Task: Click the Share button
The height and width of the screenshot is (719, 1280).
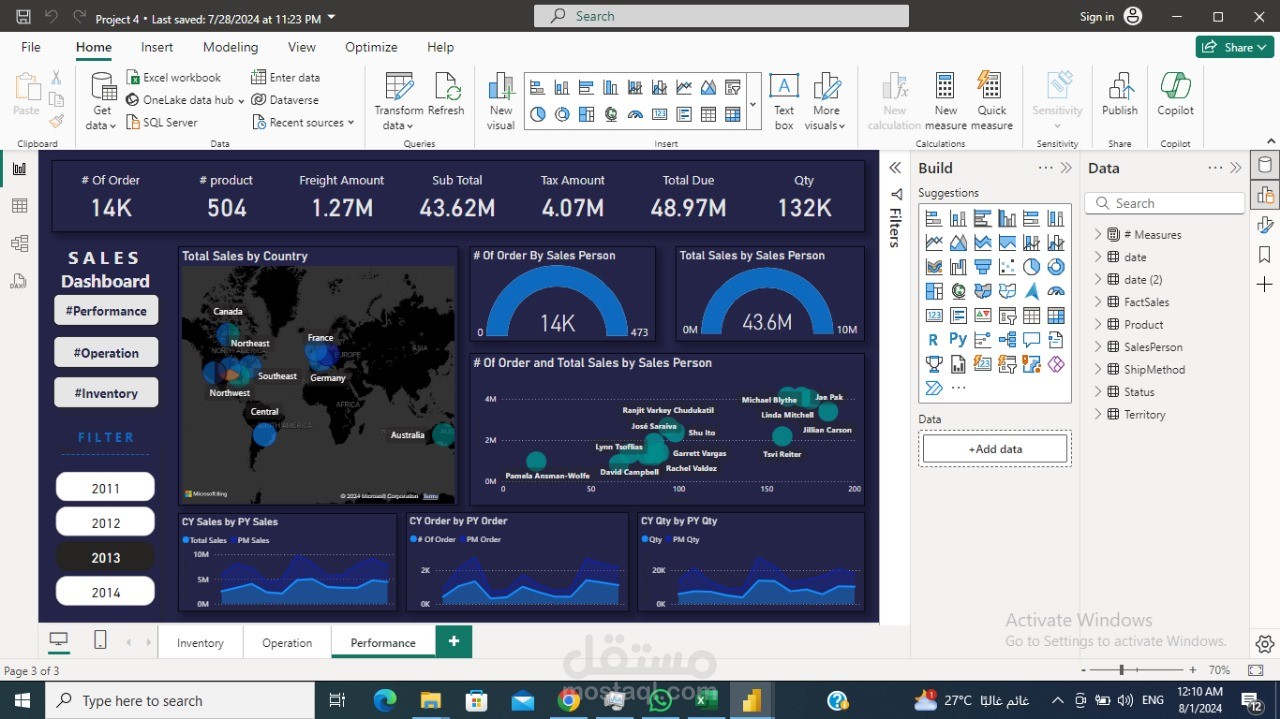Action: (x=1234, y=47)
